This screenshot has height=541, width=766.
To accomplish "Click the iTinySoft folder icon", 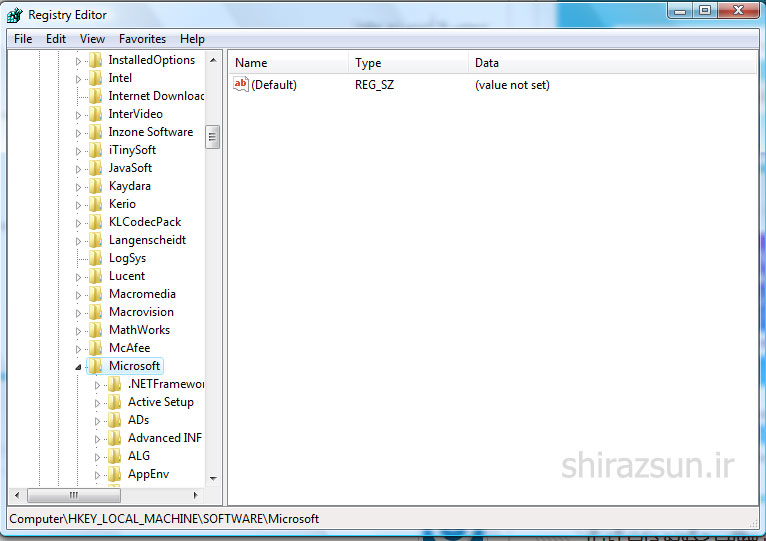I will tap(96, 150).
